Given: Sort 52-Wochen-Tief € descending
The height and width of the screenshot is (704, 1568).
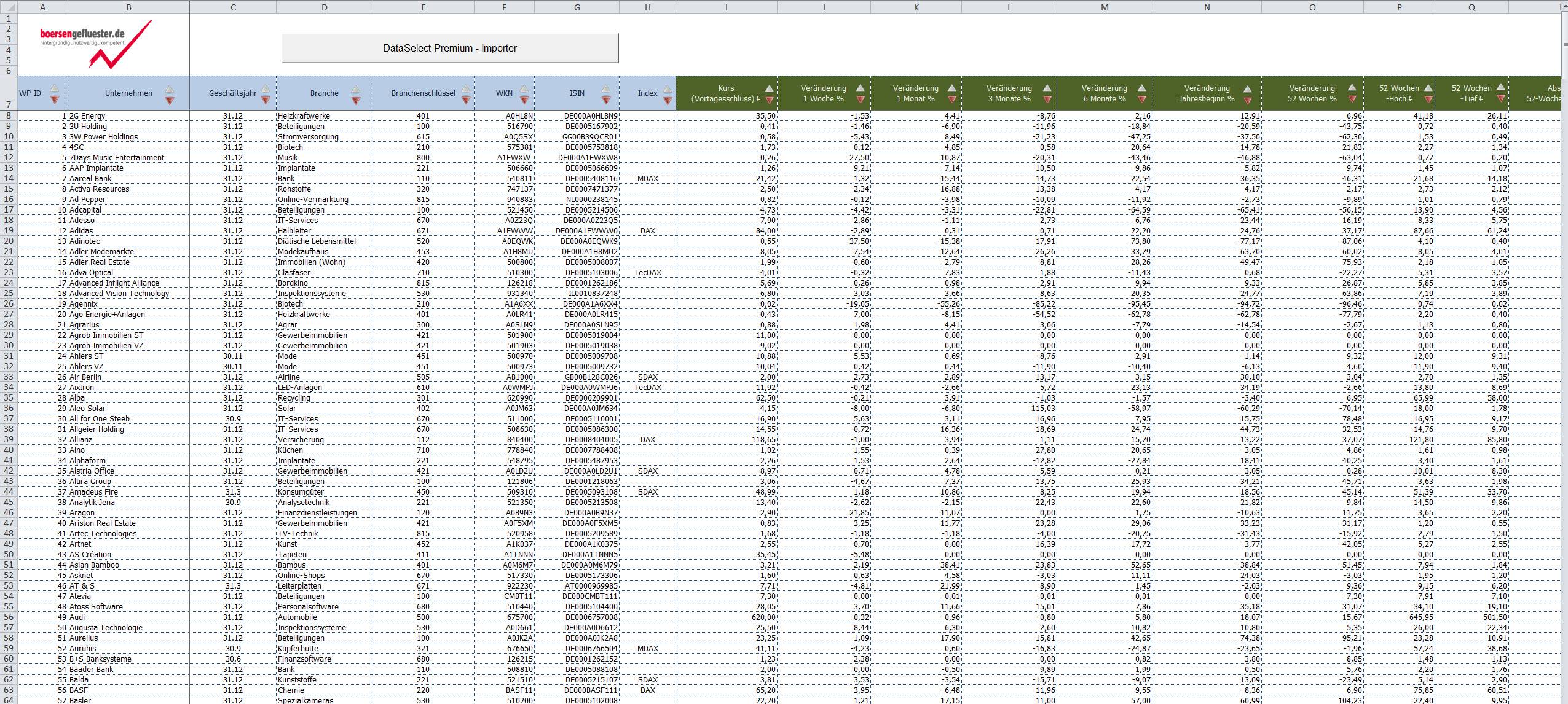Looking at the screenshot, I should click(x=1501, y=100).
